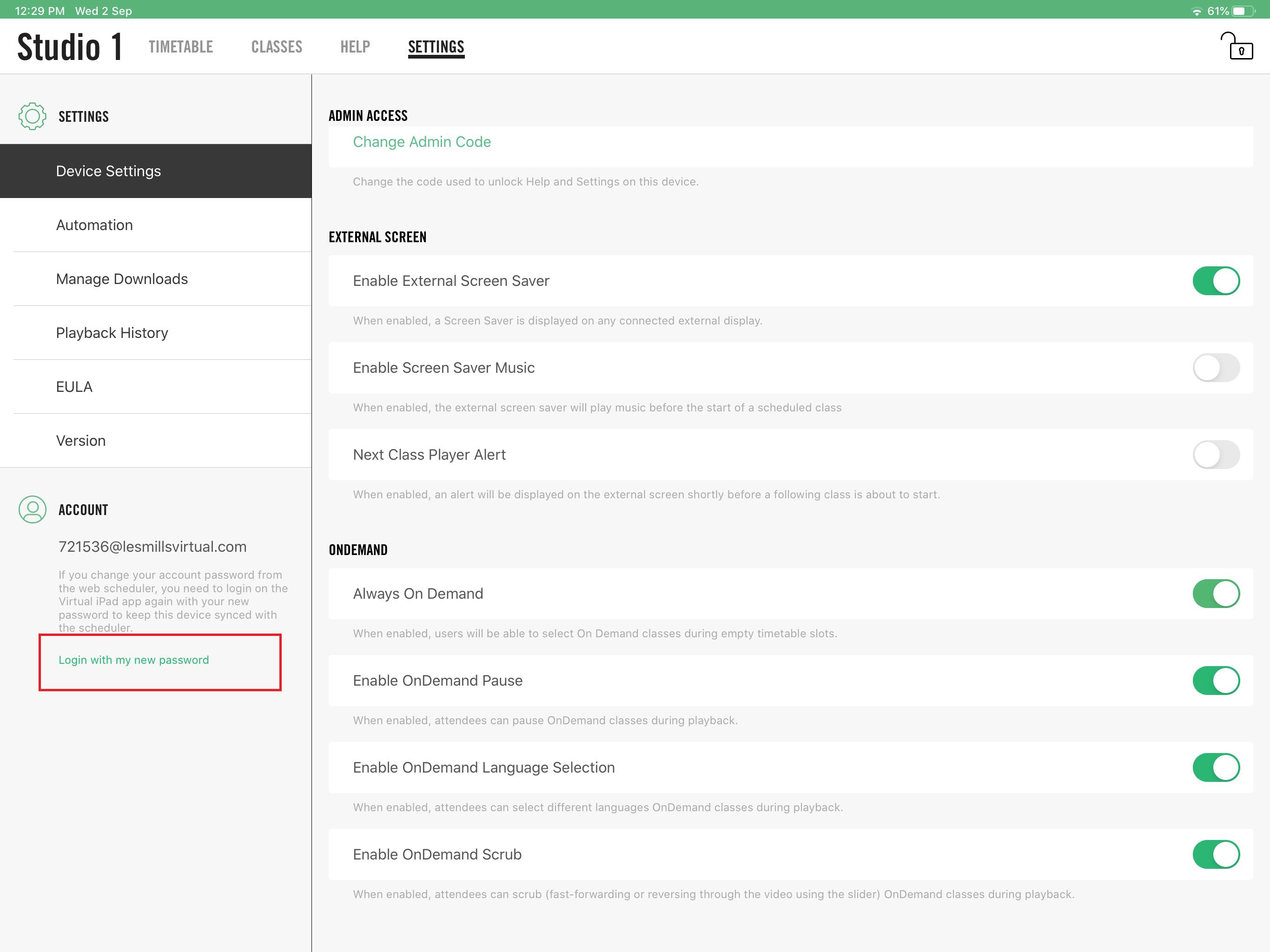This screenshot has width=1270, height=952.
Task: Click Login with my new password
Action: 134,660
